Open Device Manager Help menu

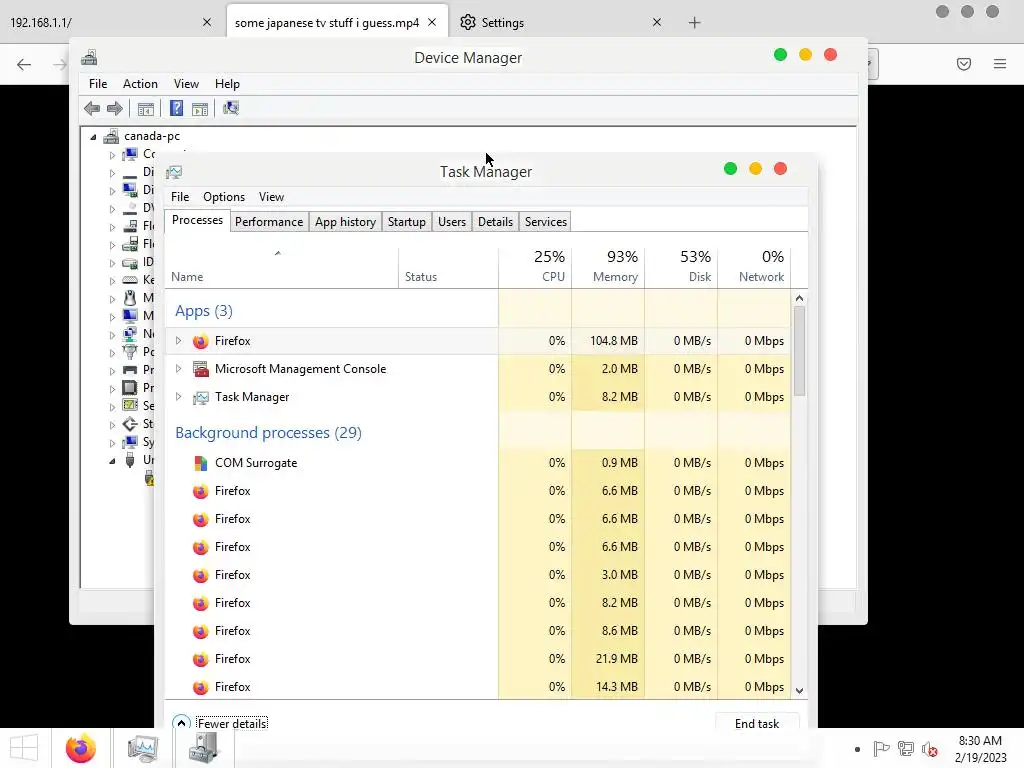tap(227, 84)
